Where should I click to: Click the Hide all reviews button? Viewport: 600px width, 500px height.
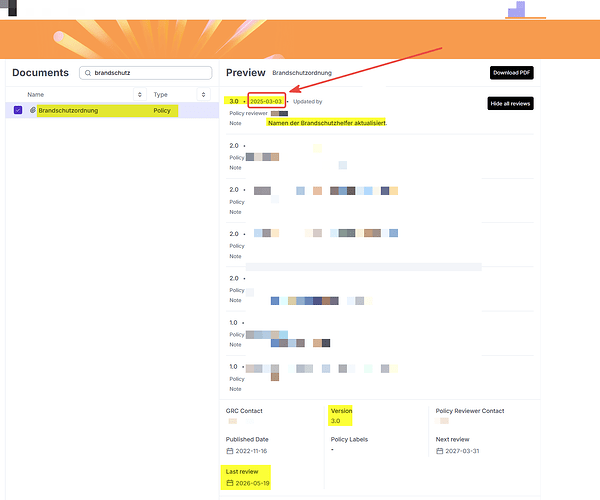[x=510, y=103]
